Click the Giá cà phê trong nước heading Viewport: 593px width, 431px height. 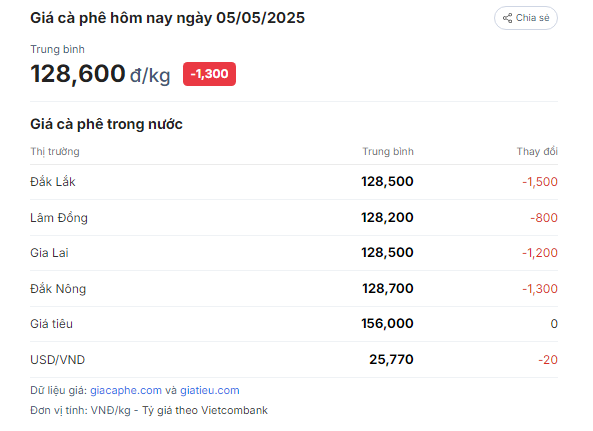(x=106, y=124)
